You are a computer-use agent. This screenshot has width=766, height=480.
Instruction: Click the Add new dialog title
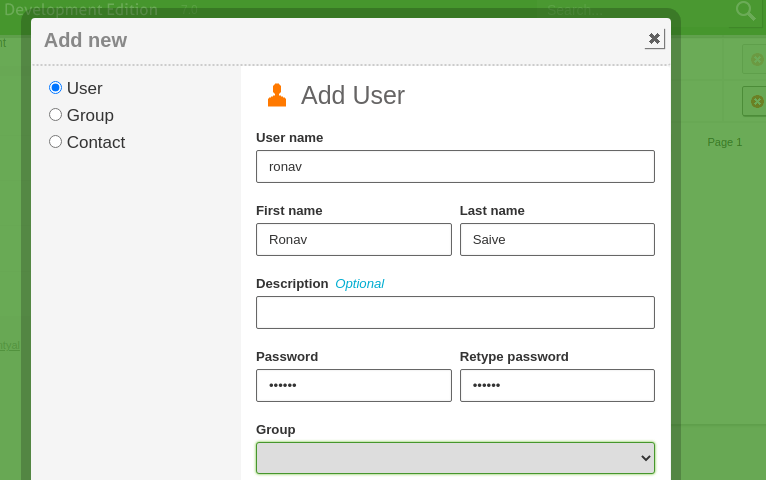[85, 40]
